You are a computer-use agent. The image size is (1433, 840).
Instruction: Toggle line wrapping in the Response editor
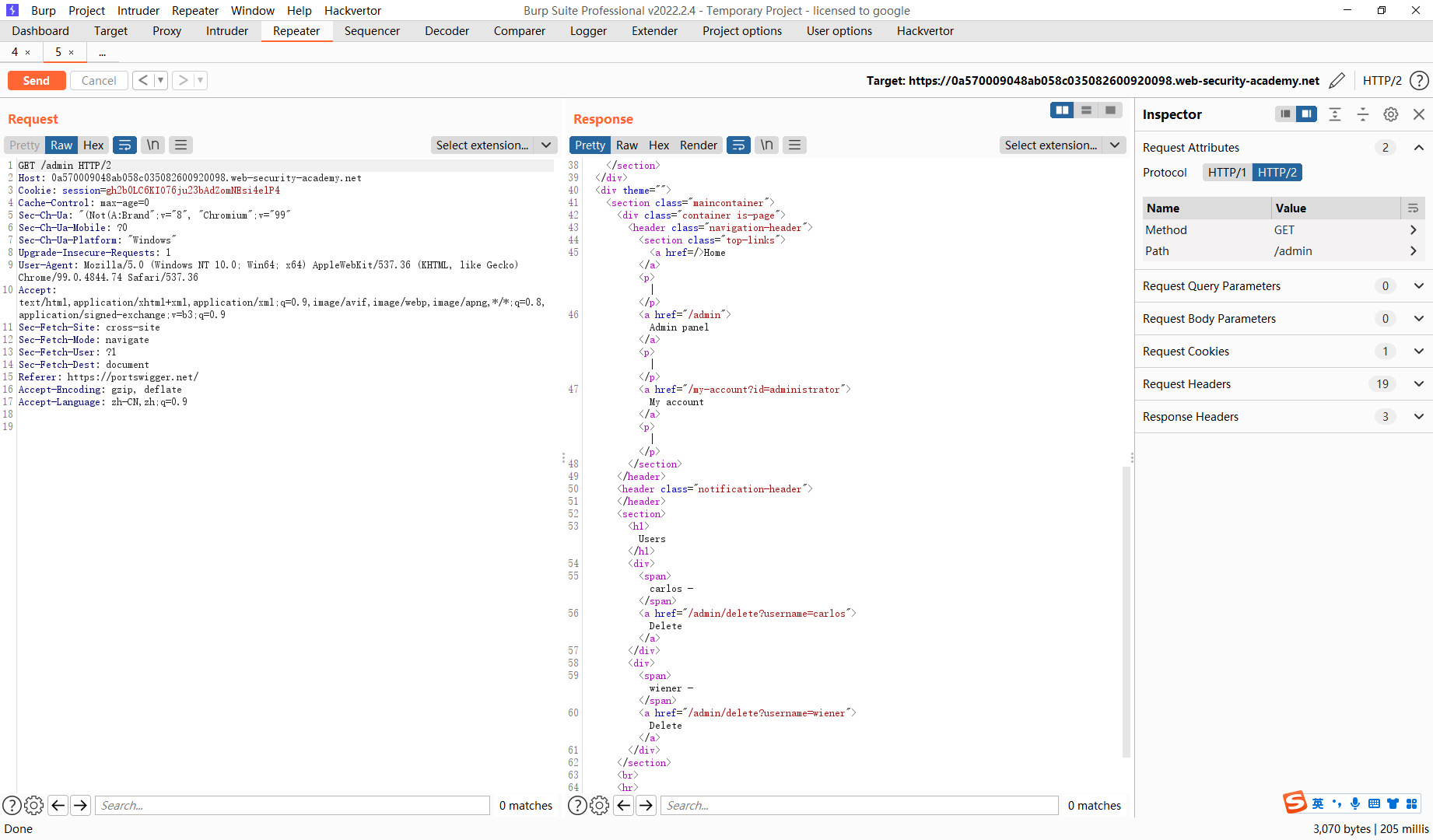[738, 145]
